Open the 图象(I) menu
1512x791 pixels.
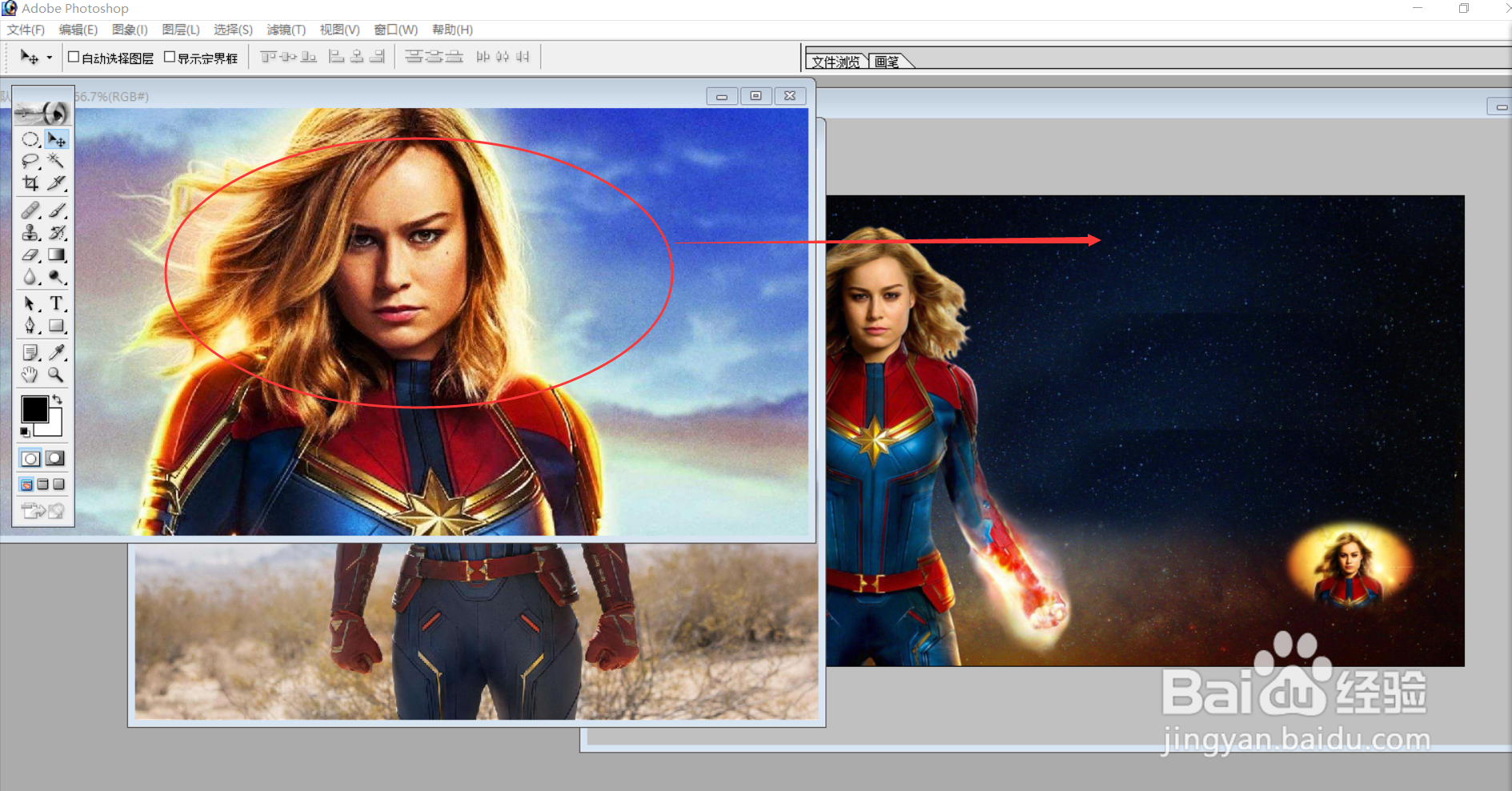(130, 30)
